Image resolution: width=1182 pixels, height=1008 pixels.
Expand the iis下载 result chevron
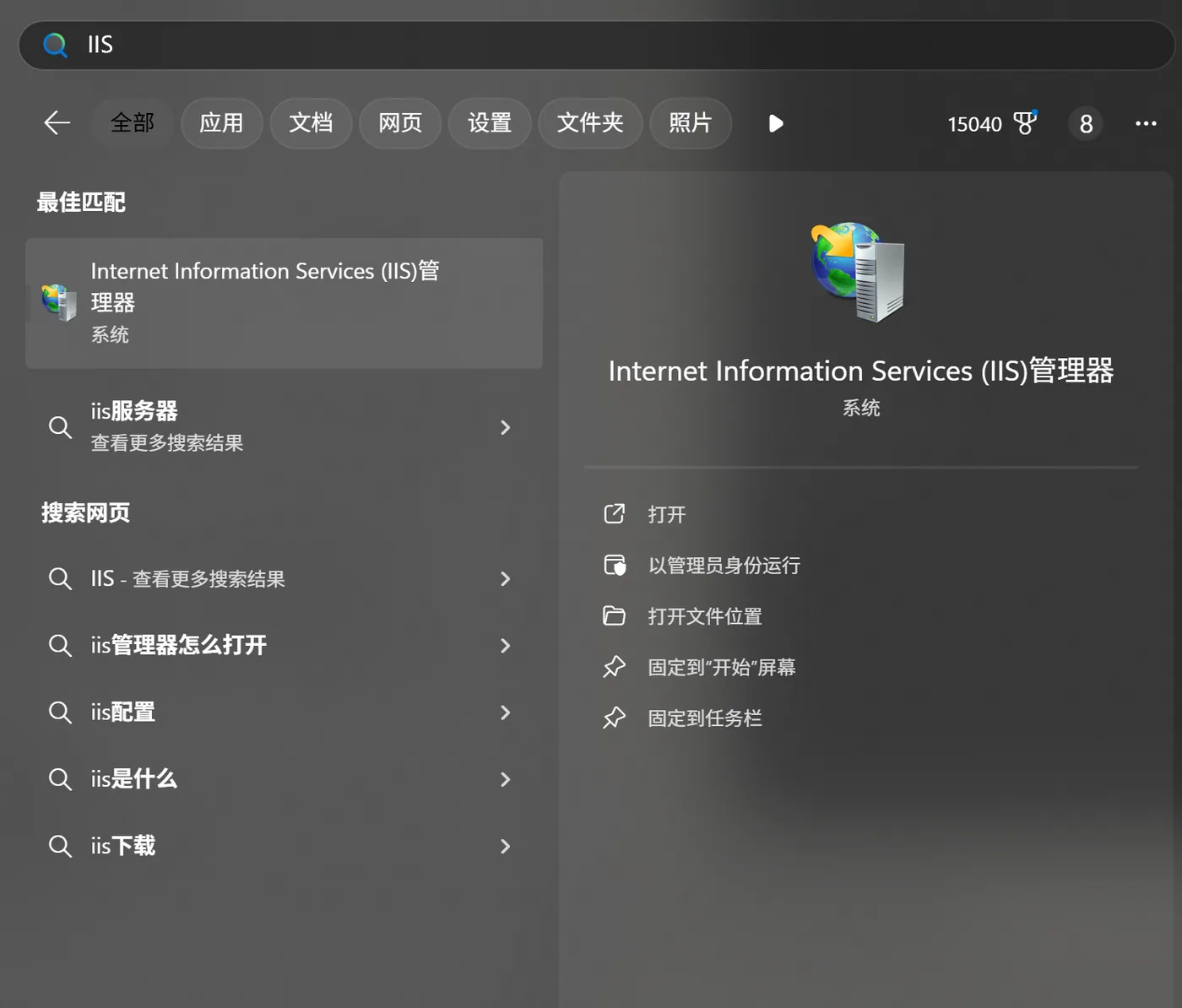[x=505, y=846]
